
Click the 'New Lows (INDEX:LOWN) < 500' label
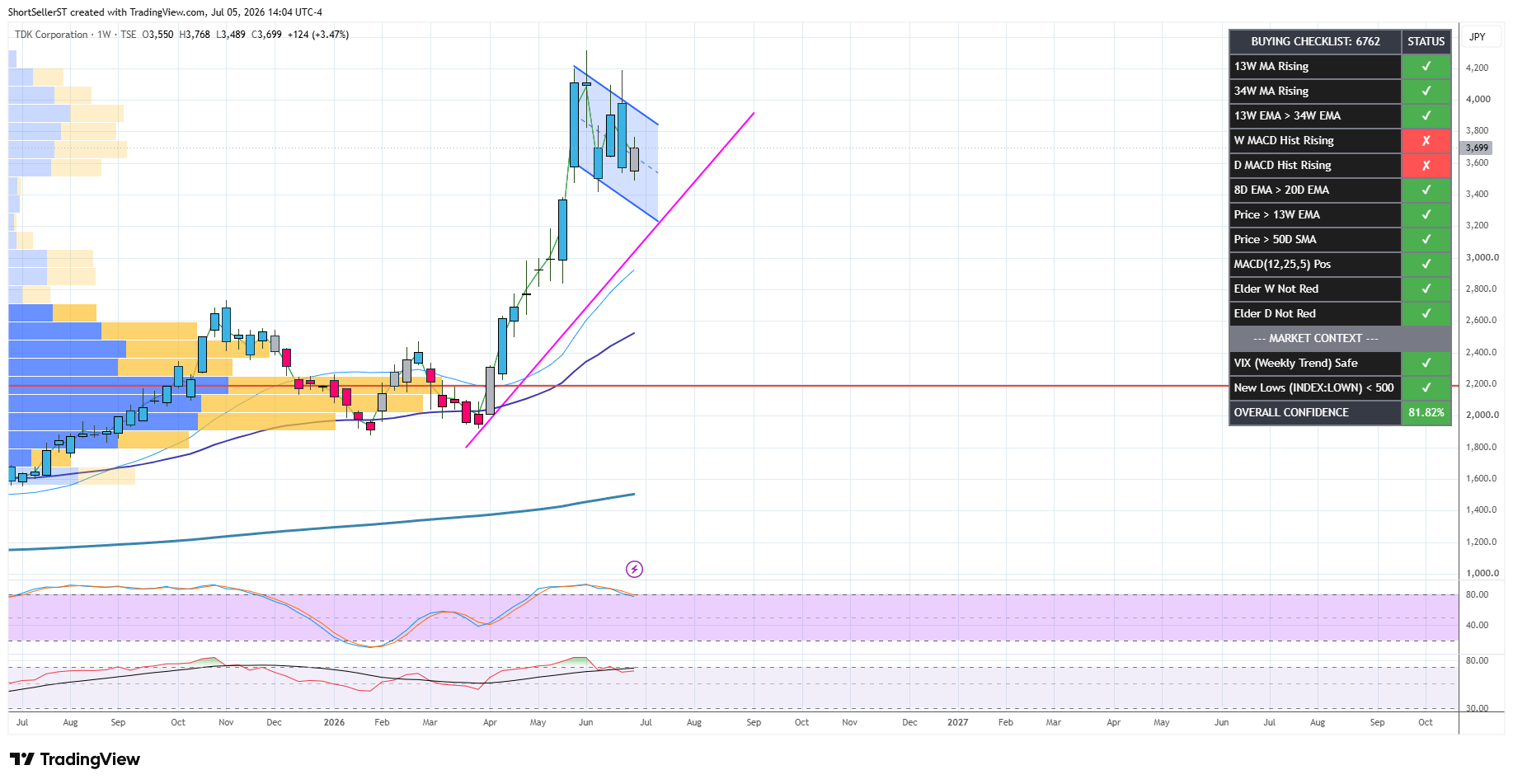[x=1313, y=387]
